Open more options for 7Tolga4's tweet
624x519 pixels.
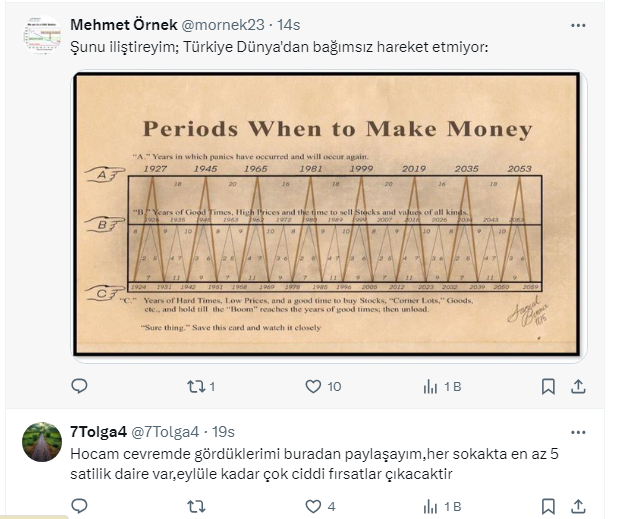point(578,432)
